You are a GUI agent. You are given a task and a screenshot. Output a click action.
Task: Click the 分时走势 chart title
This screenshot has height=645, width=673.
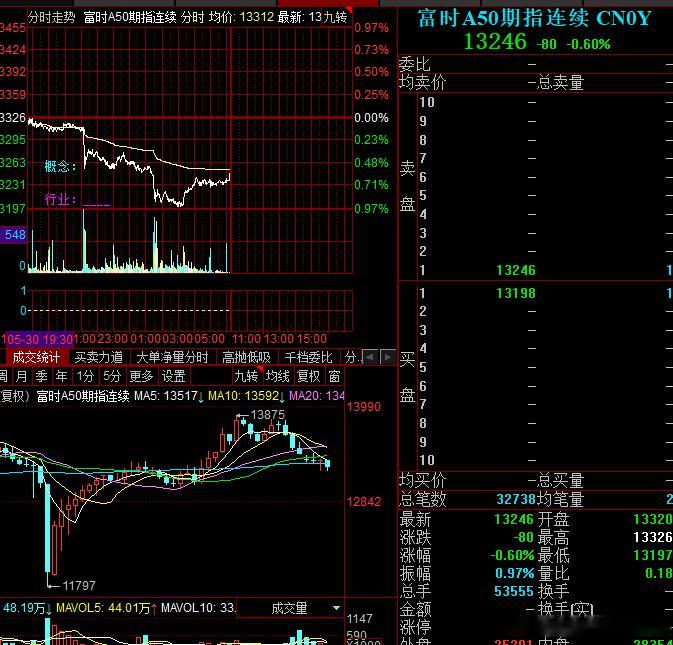click(52, 18)
